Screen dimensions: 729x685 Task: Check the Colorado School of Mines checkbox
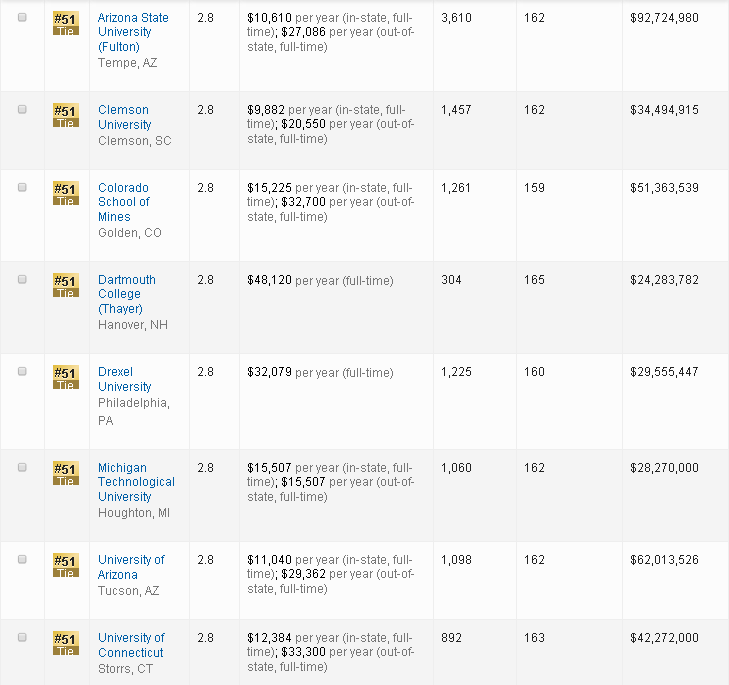pos(22,188)
